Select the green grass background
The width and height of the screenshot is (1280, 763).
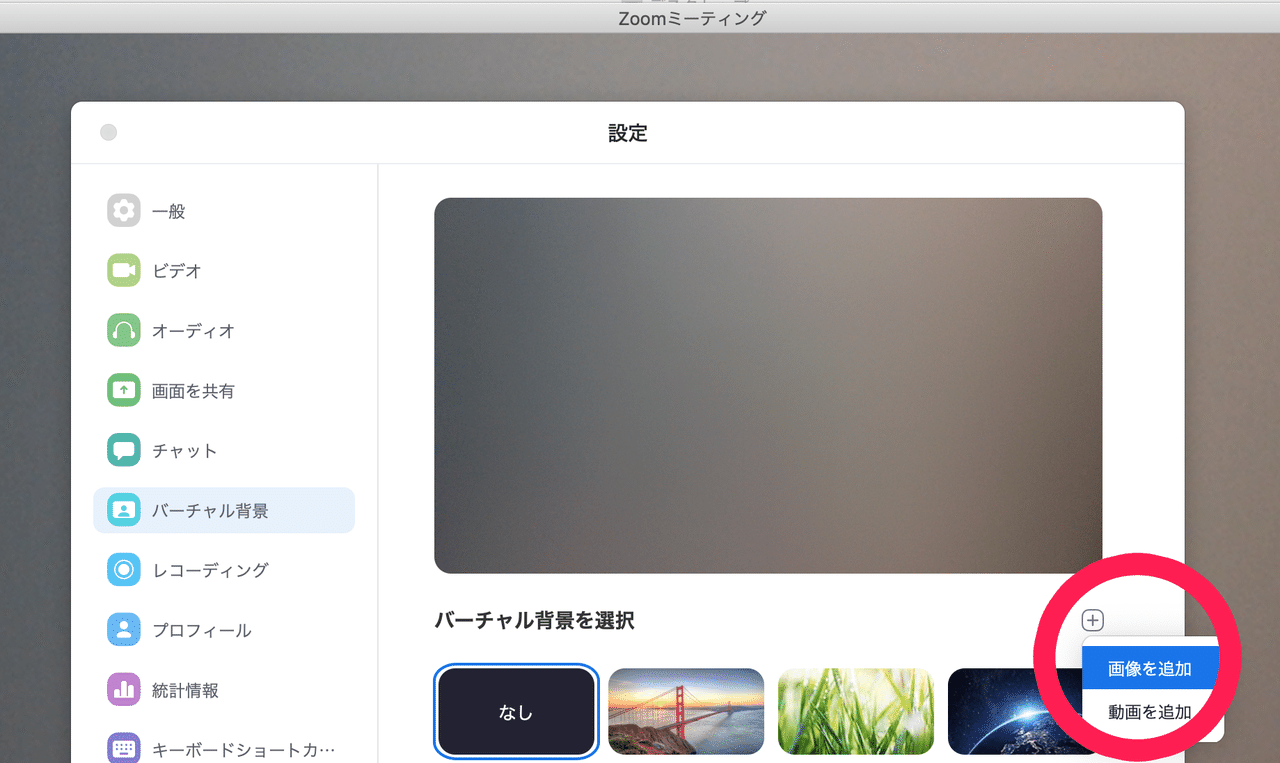click(856, 712)
